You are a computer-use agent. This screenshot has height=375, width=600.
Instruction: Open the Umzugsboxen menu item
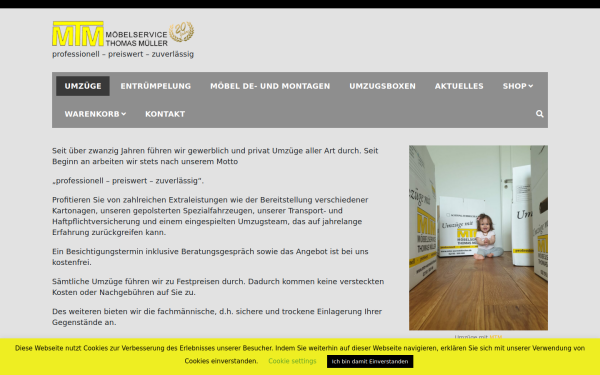(382, 86)
